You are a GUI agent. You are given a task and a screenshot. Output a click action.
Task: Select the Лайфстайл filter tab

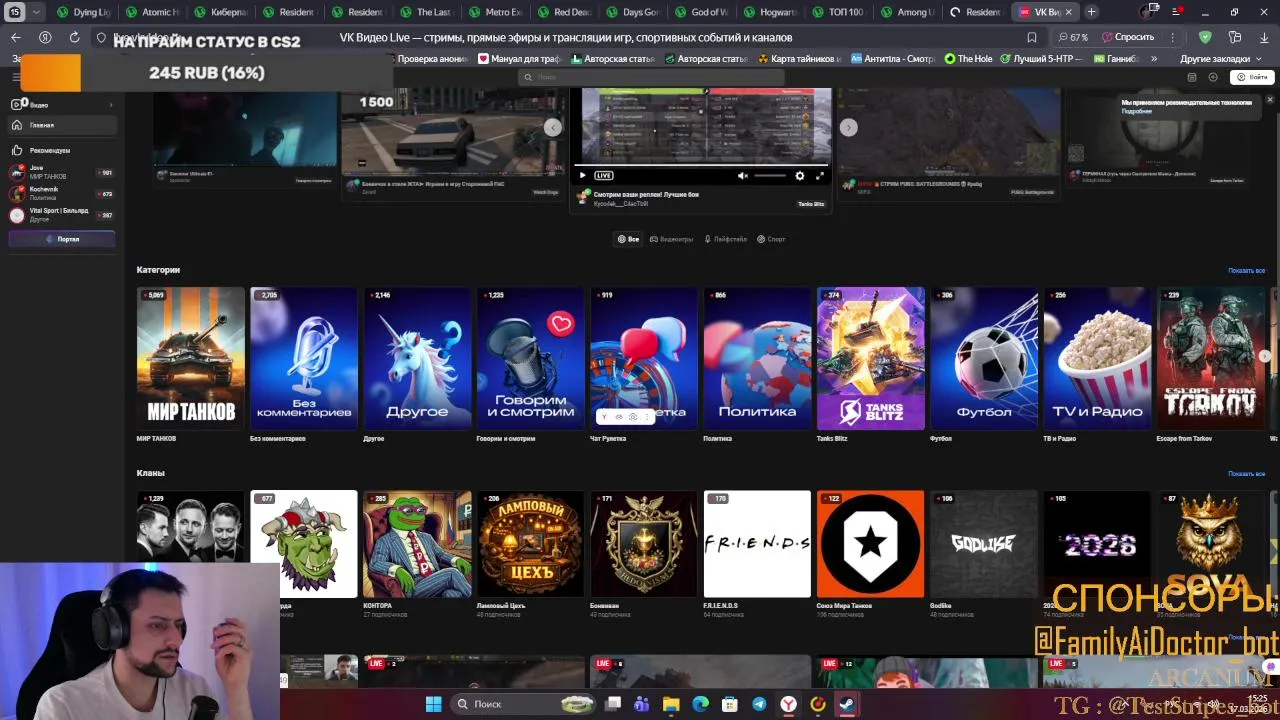point(726,239)
